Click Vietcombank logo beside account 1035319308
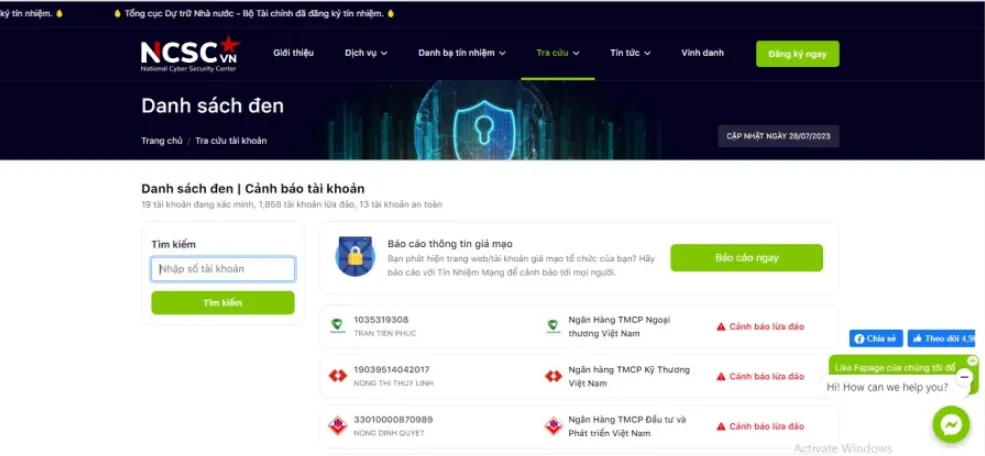The image size is (985, 456). [x=337, y=326]
